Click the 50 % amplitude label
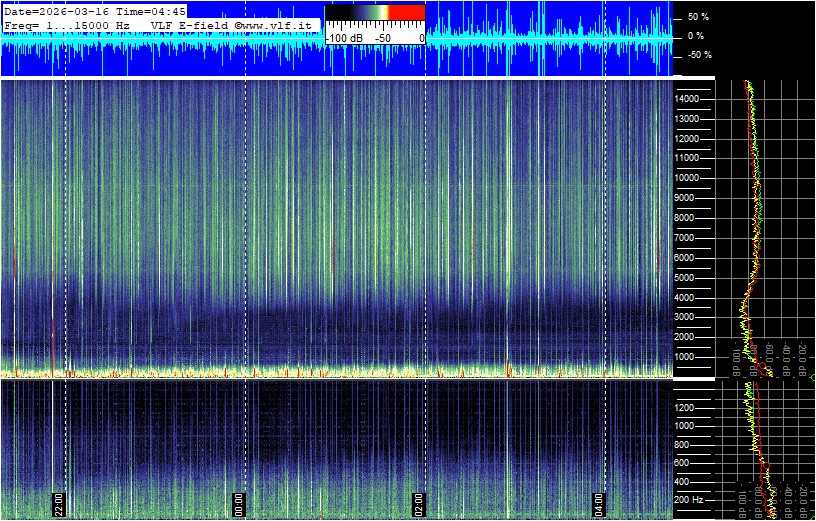Viewport: 816px width, 521px height. (x=698, y=17)
